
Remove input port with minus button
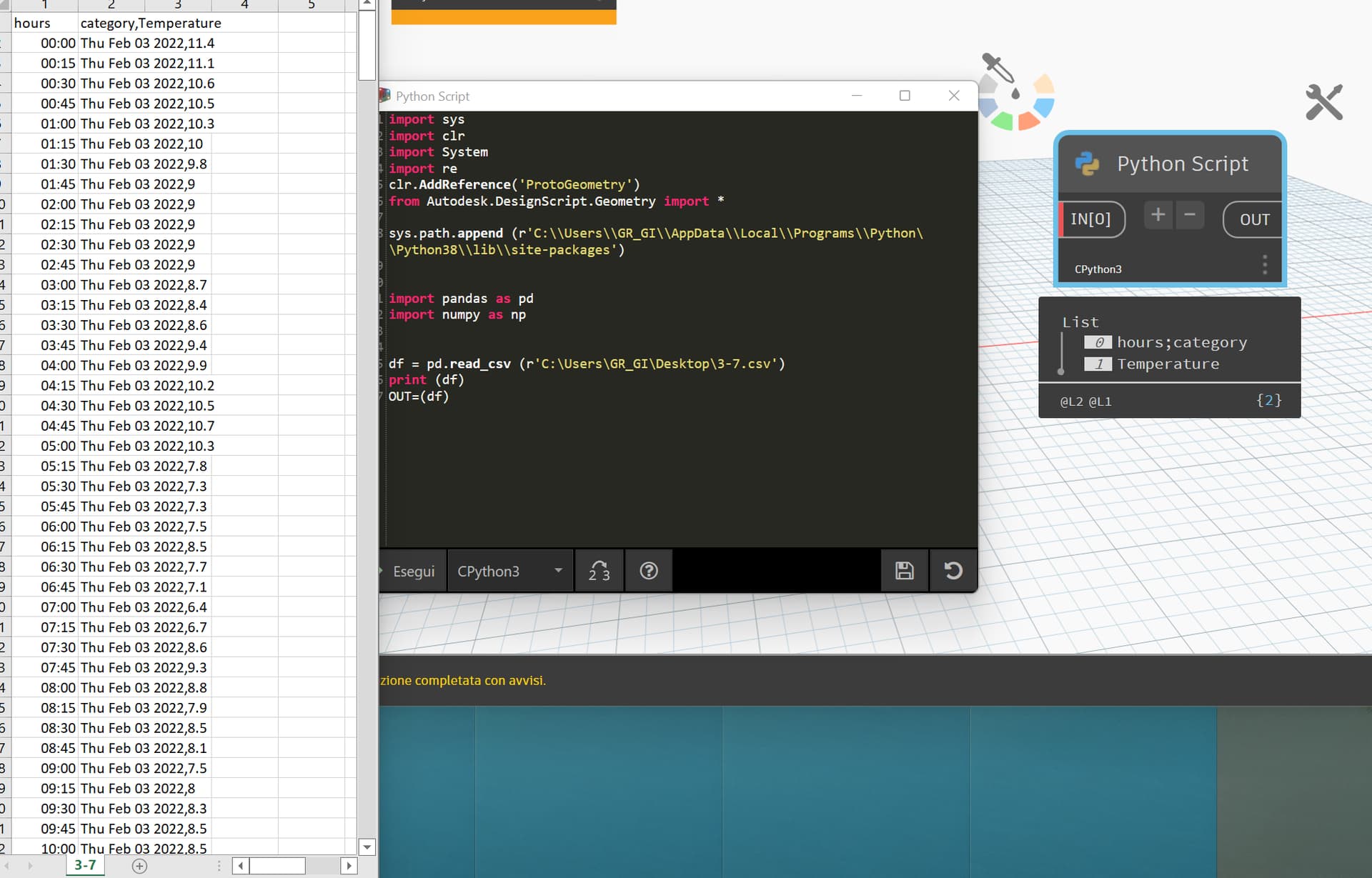(x=1190, y=215)
